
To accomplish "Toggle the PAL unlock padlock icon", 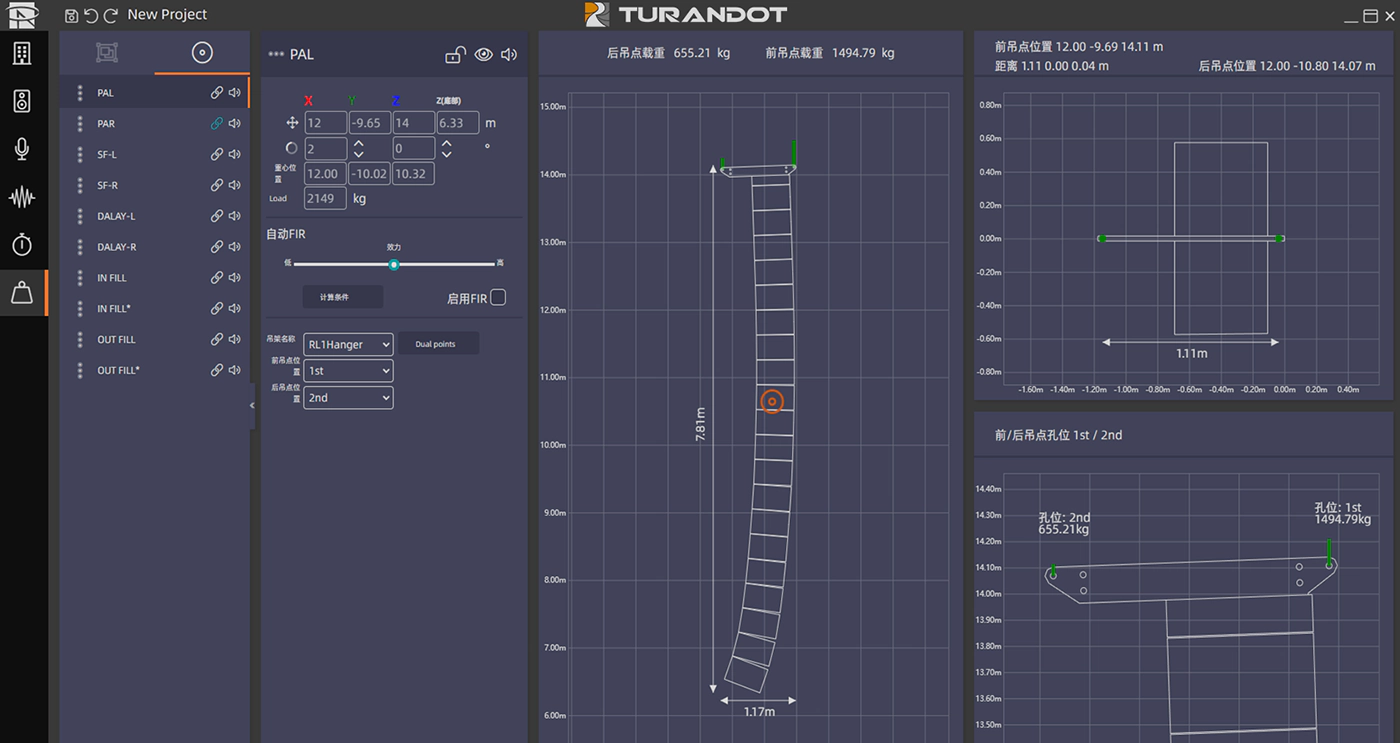I will pos(455,55).
